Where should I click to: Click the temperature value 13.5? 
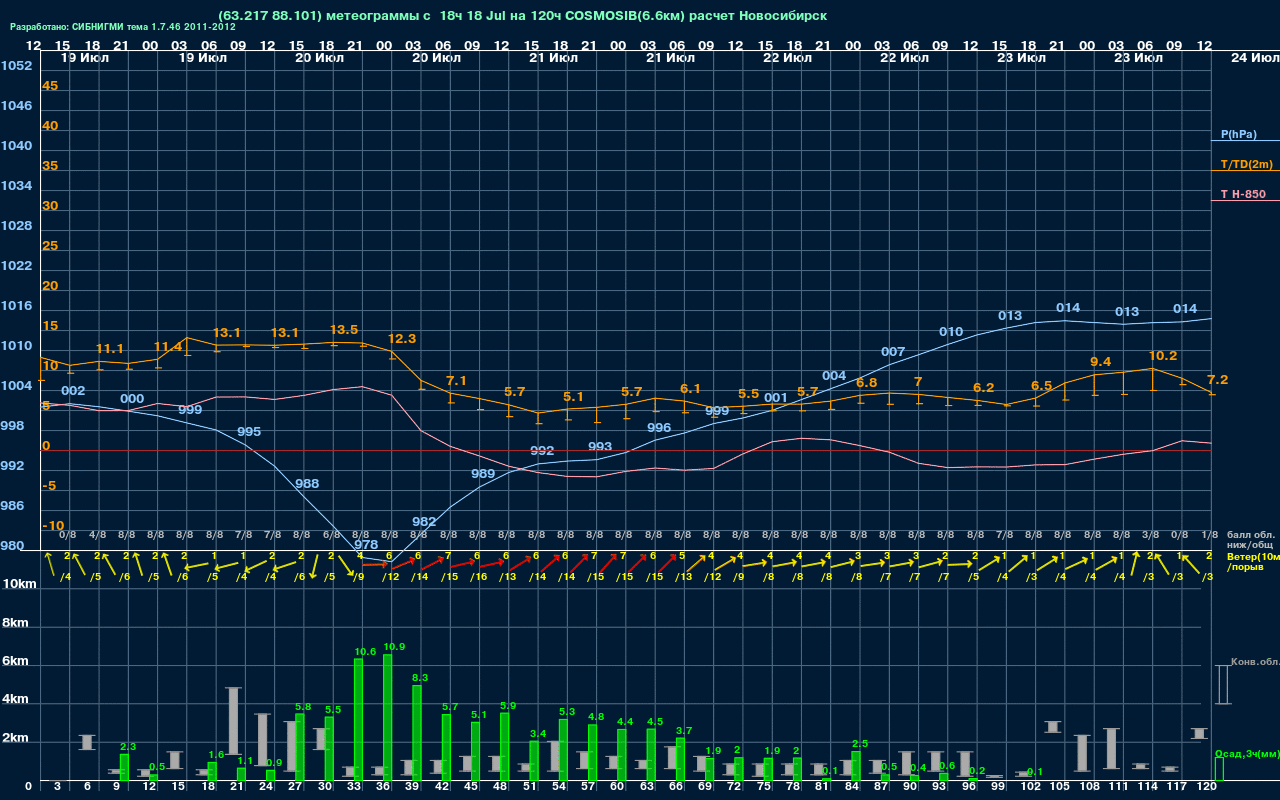[x=344, y=330]
